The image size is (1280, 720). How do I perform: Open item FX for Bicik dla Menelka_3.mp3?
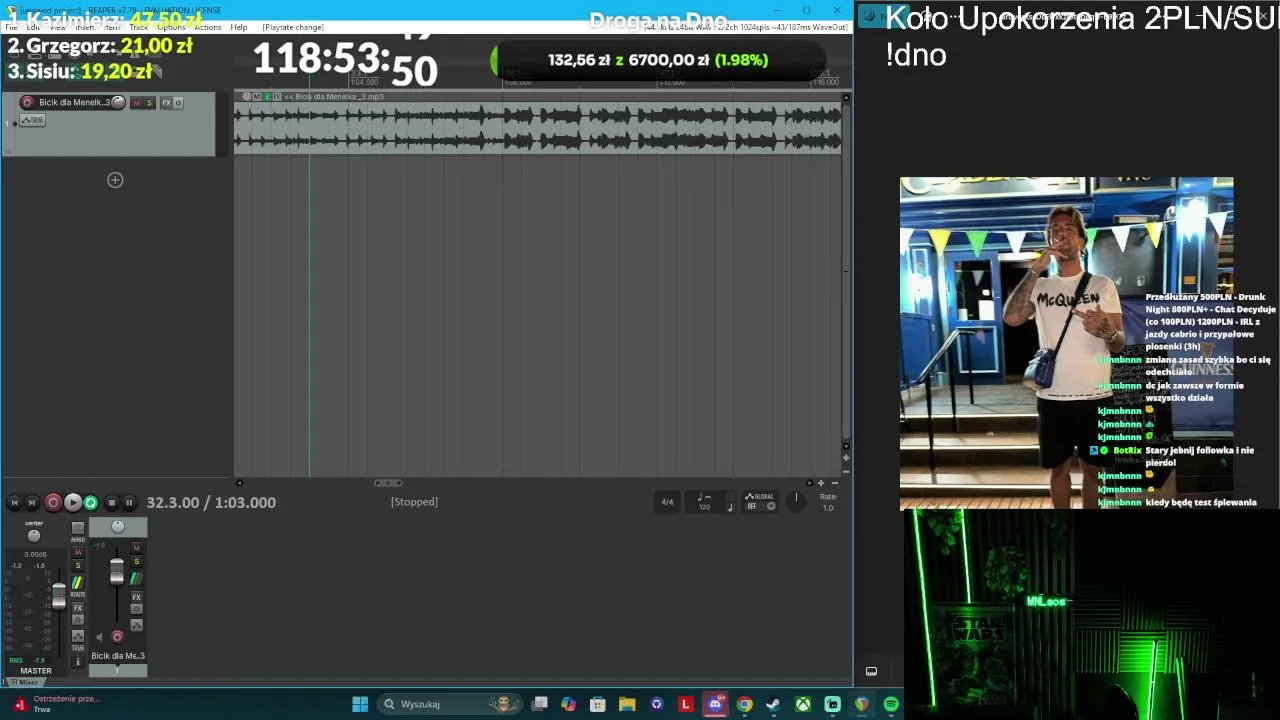tap(276, 97)
